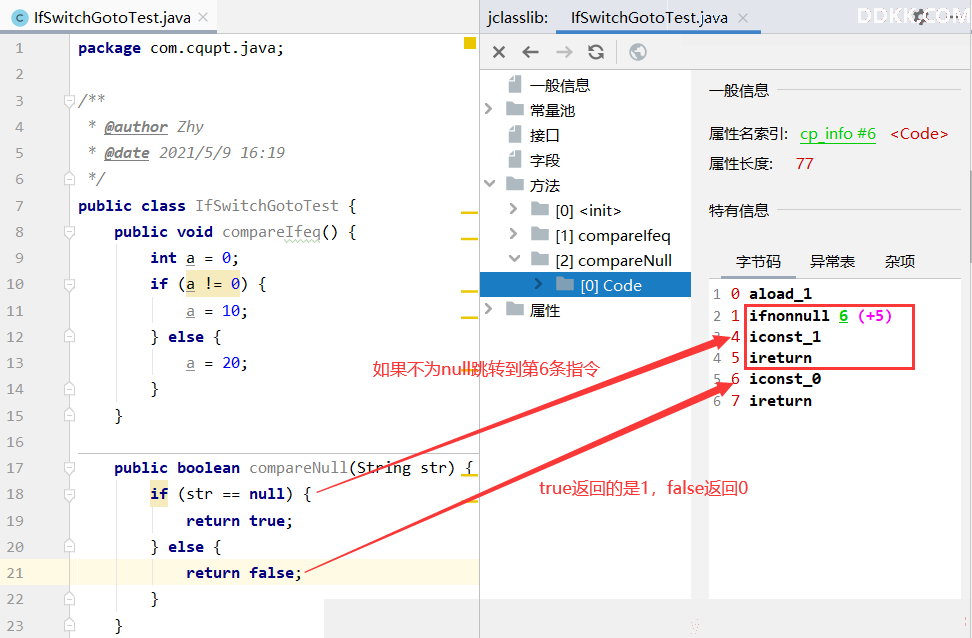This screenshot has height=638, width=972.
Task: Expand the 常量池 node chevron
Action: 488,109
